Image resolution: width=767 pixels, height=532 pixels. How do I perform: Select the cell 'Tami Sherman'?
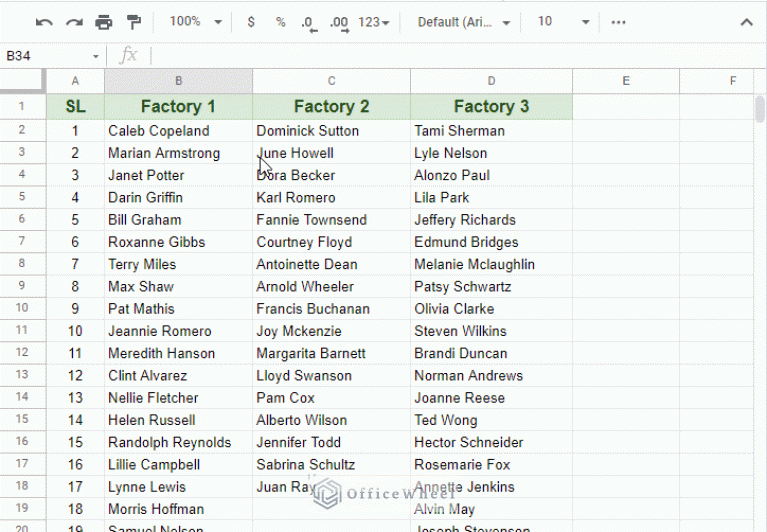[492, 131]
